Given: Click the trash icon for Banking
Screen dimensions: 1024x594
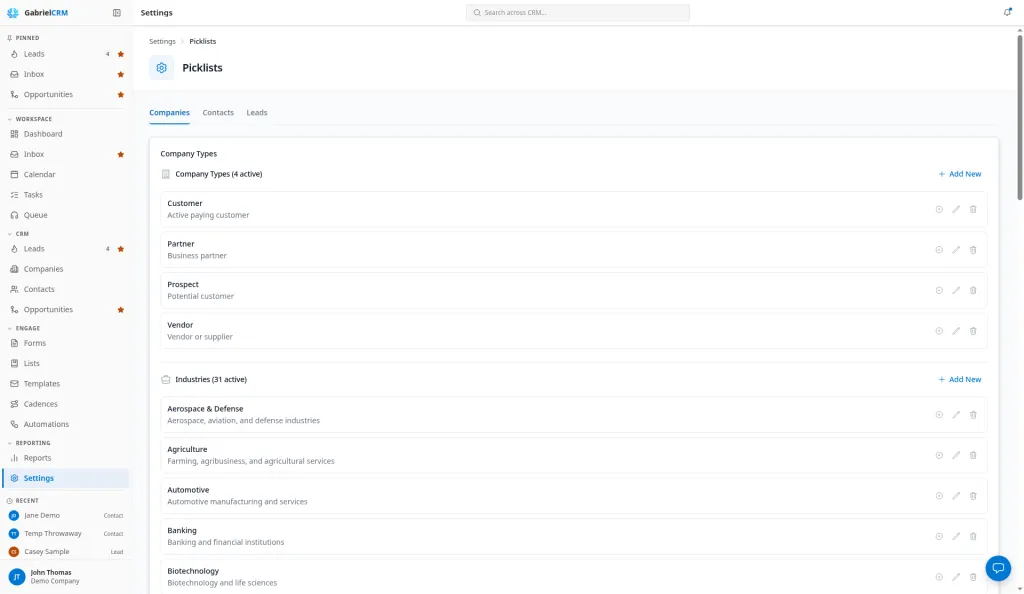Looking at the screenshot, I should point(973,537).
